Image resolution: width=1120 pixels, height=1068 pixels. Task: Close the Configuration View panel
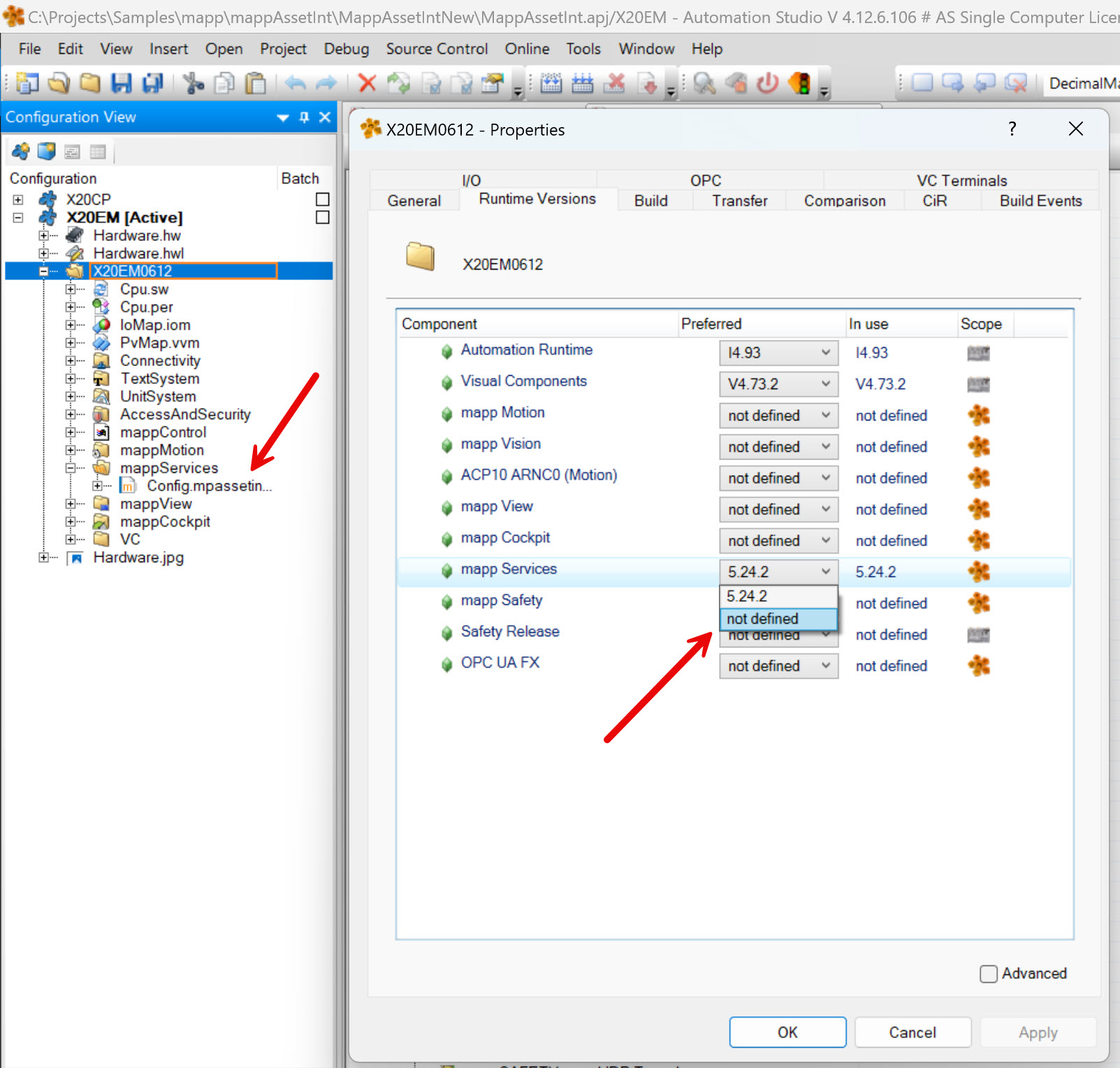pyautogui.click(x=325, y=117)
